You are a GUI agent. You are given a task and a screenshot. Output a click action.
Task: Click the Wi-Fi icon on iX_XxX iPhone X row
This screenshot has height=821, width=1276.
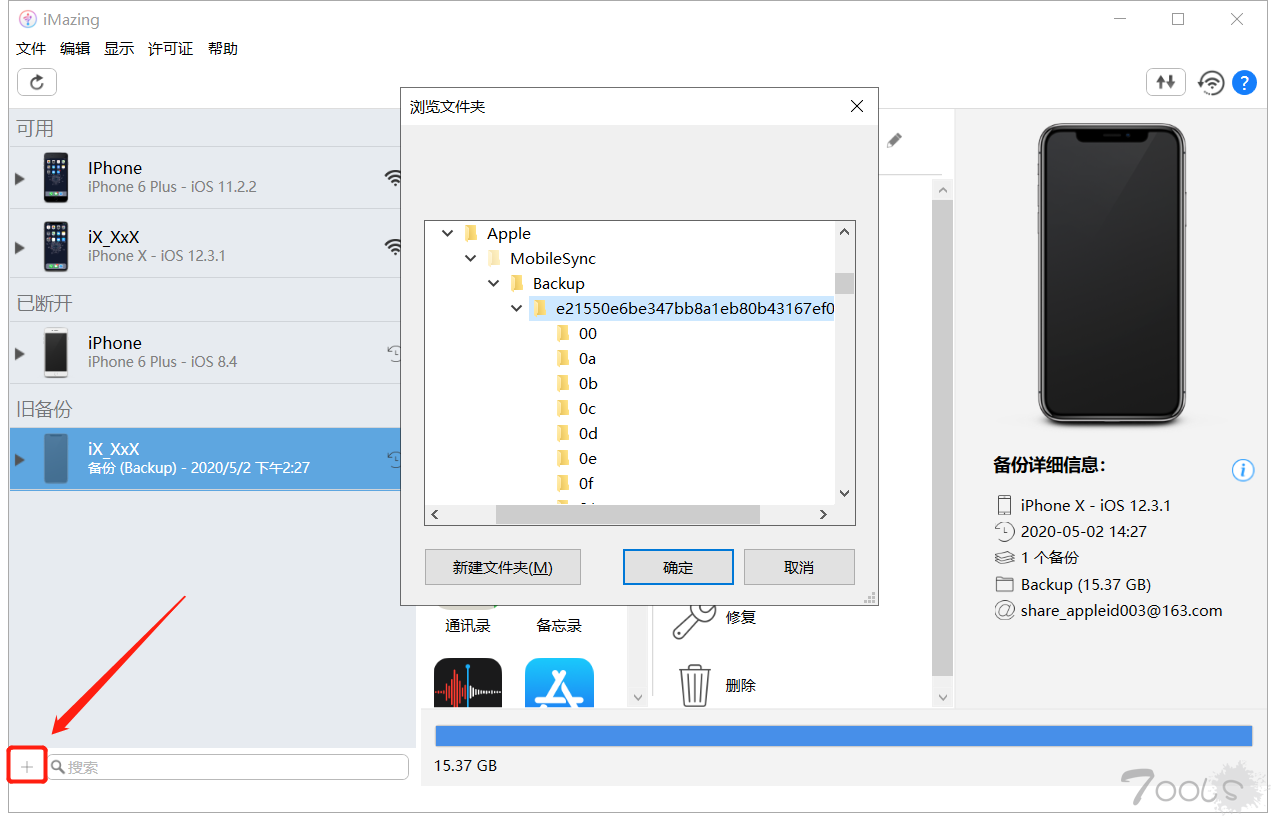point(394,246)
